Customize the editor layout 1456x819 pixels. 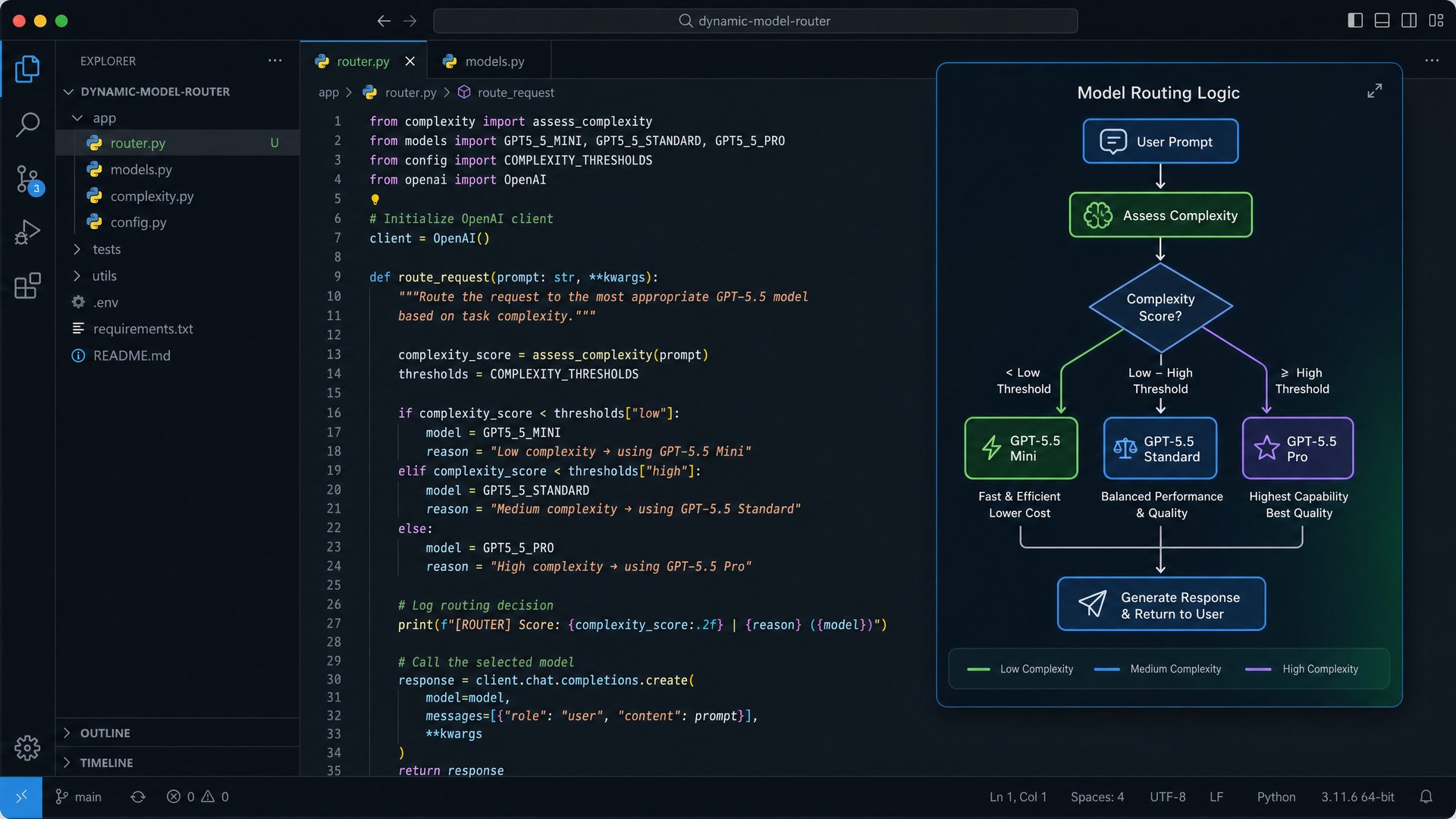(1436, 20)
